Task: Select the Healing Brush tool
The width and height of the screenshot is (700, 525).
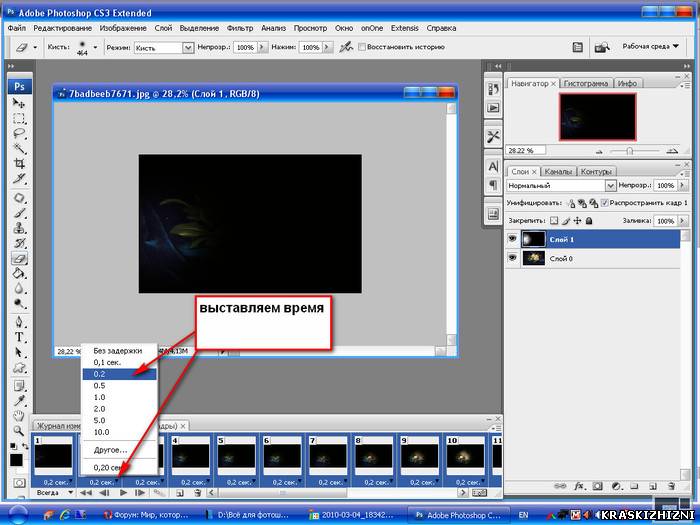Action: pyautogui.click(x=19, y=198)
